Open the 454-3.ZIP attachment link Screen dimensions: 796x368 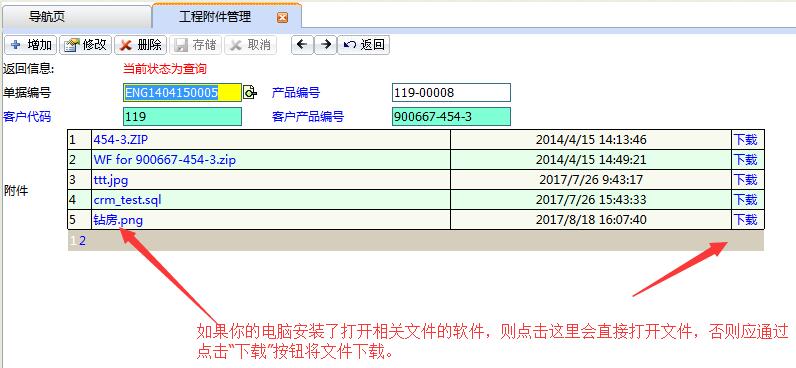tap(120, 140)
